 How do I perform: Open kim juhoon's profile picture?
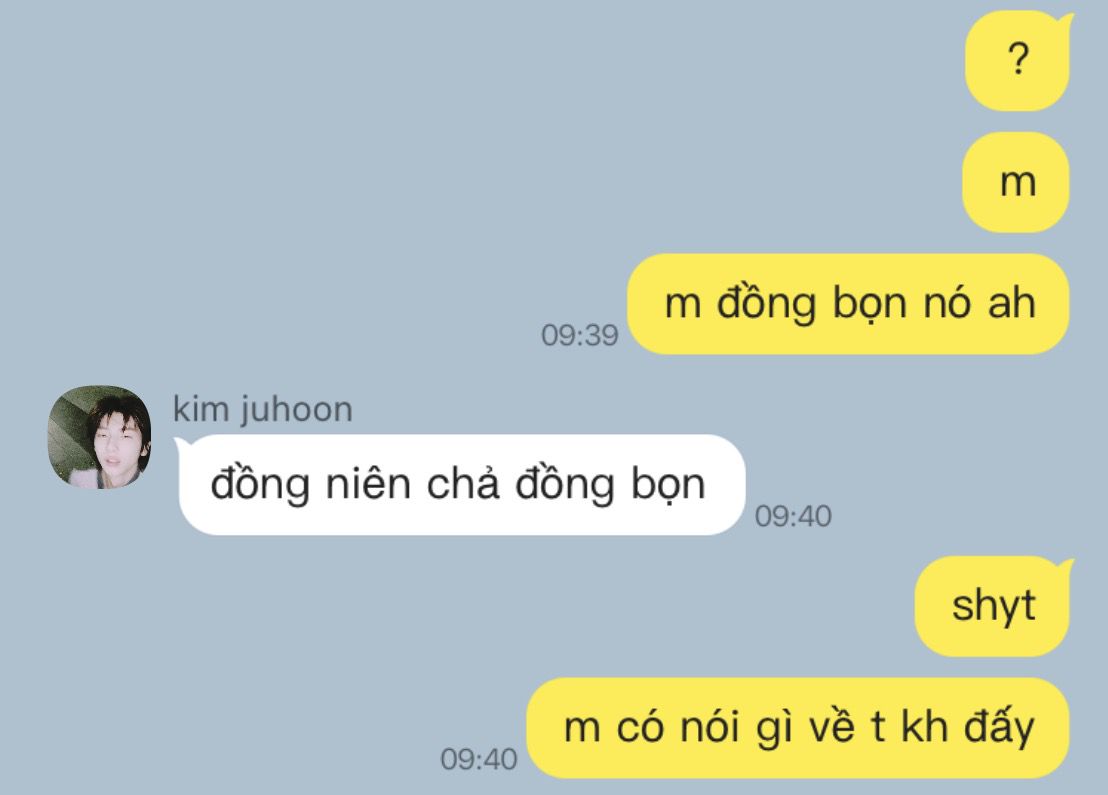[x=99, y=437]
